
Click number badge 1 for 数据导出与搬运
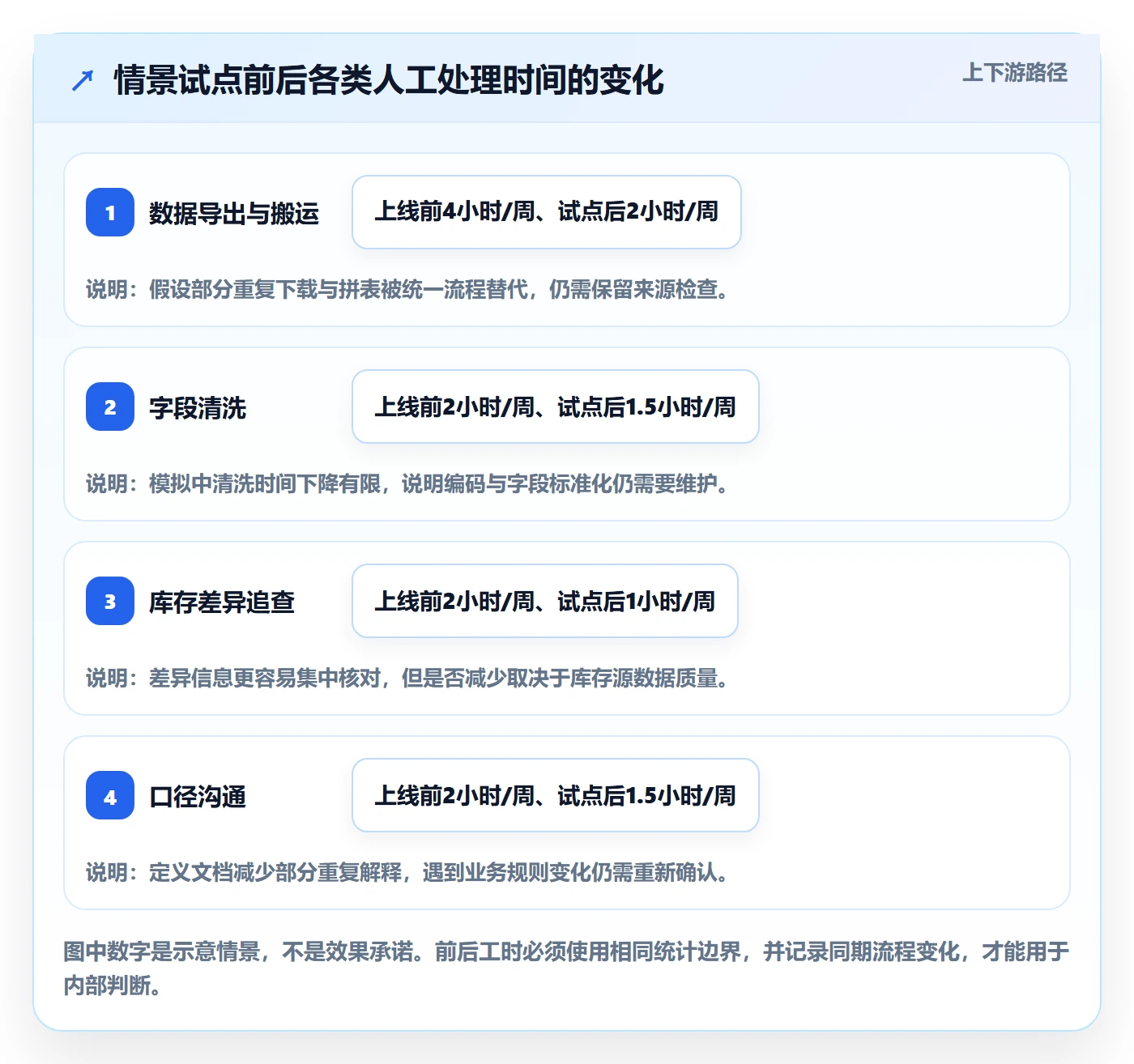point(110,212)
